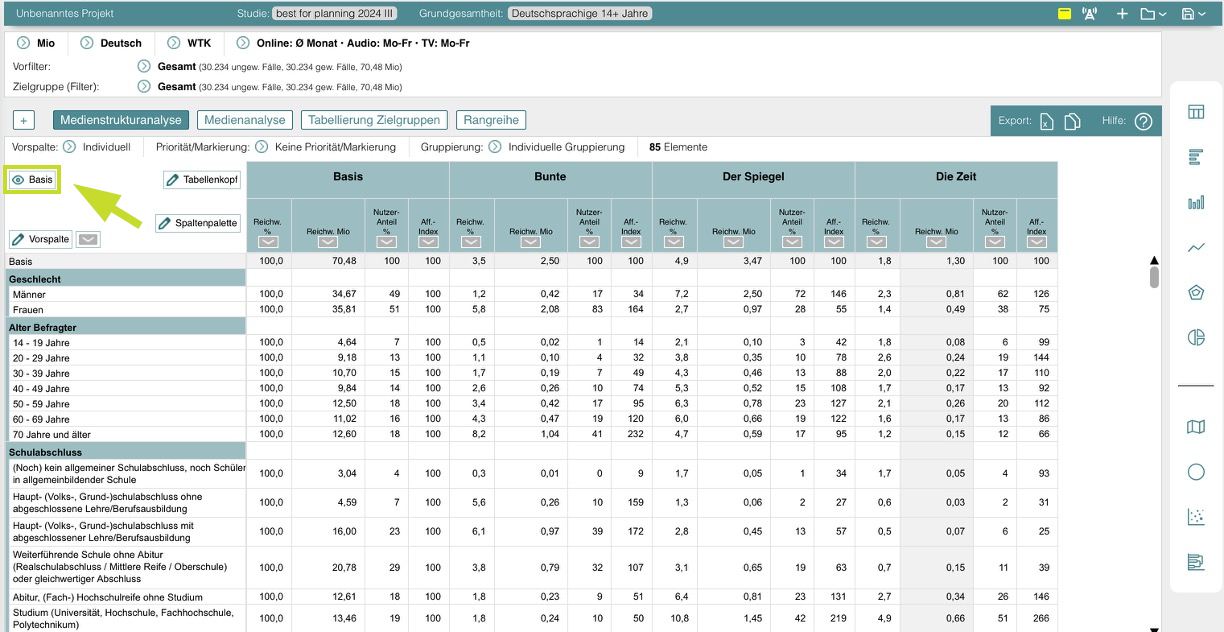Click the yellow note swatch in top bar
Image resolution: width=1224 pixels, height=632 pixels.
click(1064, 14)
